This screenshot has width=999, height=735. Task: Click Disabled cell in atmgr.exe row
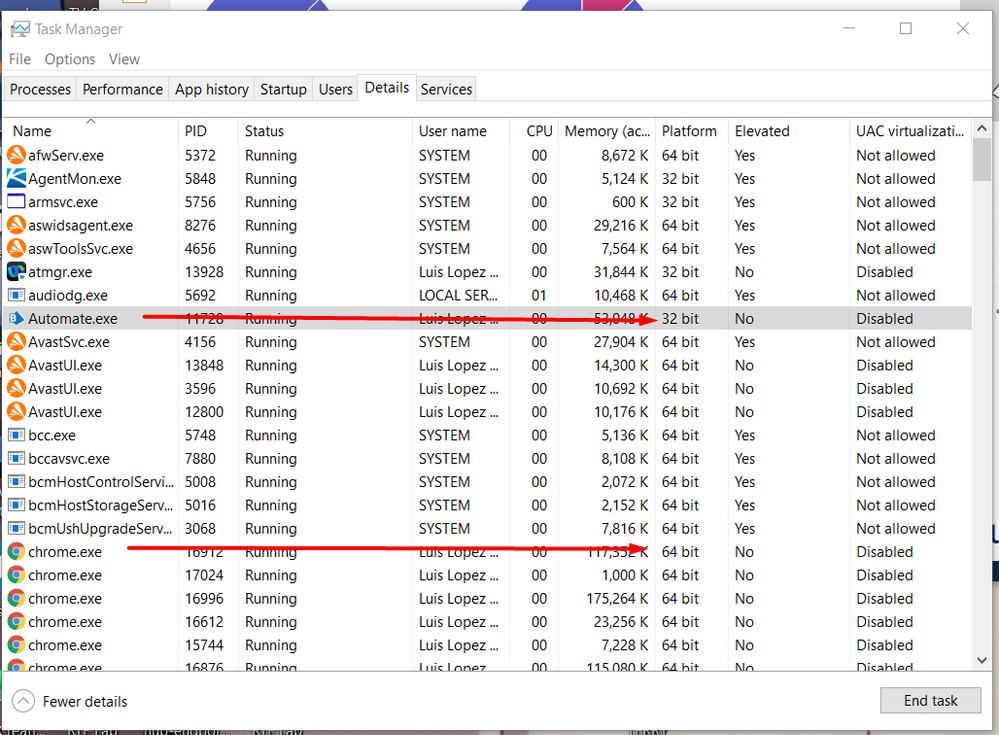pos(884,272)
